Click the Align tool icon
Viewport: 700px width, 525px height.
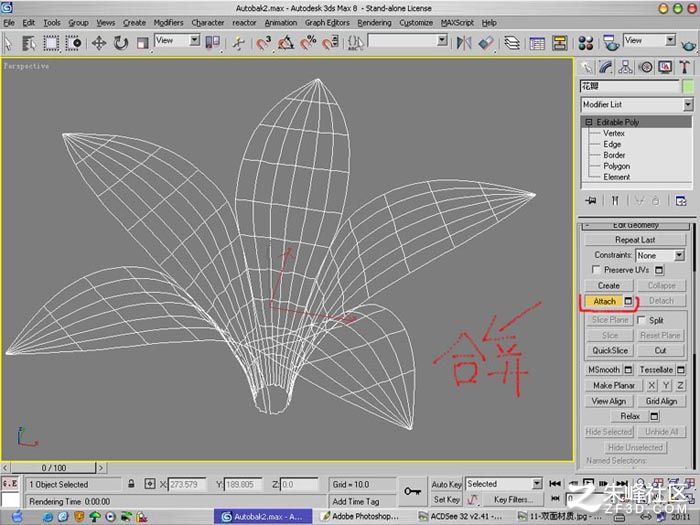point(486,43)
